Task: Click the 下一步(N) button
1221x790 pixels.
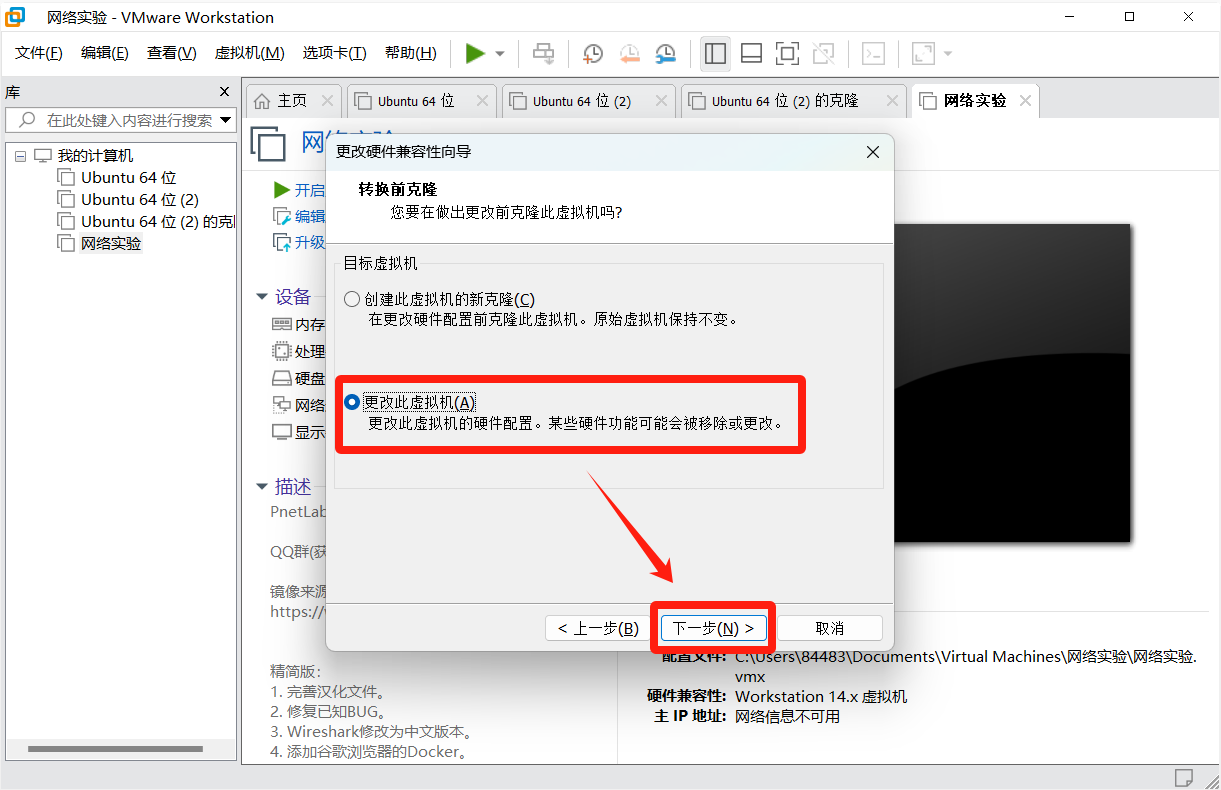Action: [713, 628]
